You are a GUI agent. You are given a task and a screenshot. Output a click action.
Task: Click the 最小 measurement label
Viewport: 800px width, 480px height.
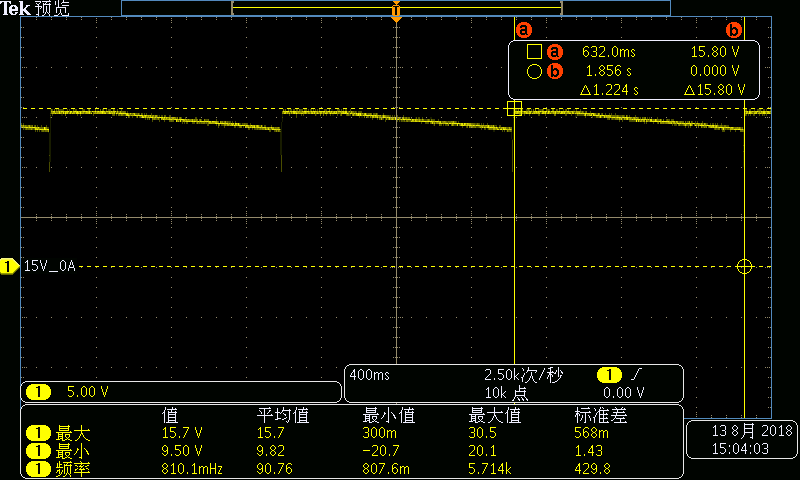pos(73,451)
